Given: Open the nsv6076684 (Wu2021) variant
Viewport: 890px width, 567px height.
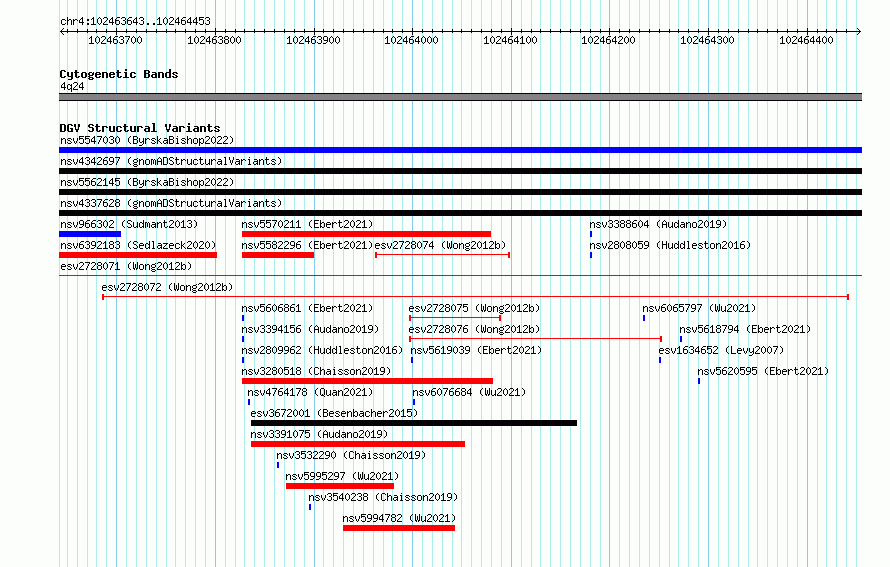Looking at the screenshot, I should coord(469,392).
